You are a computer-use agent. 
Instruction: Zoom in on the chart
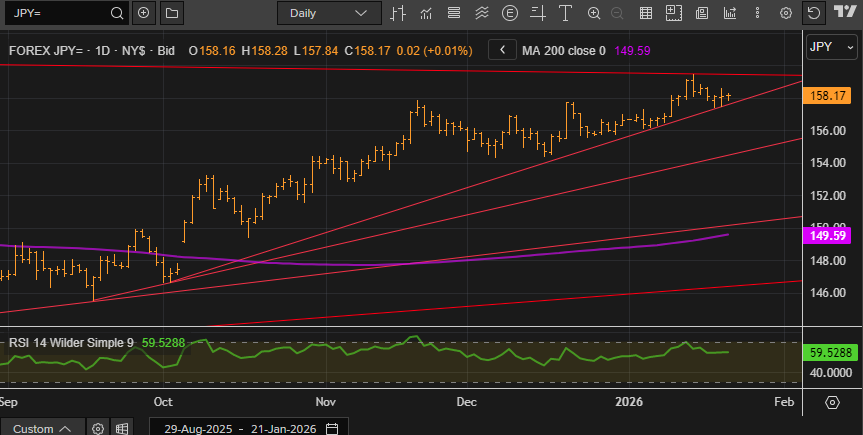point(594,13)
